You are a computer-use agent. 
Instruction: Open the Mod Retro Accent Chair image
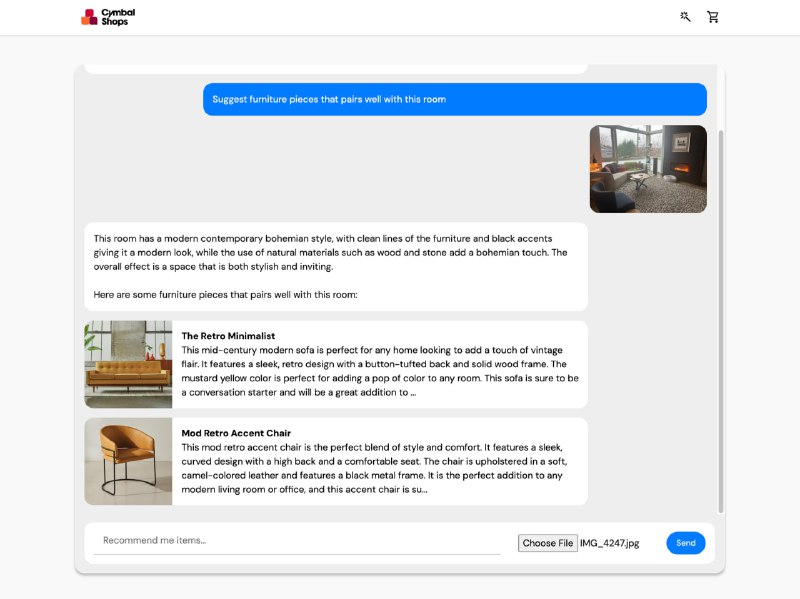coord(128,462)
